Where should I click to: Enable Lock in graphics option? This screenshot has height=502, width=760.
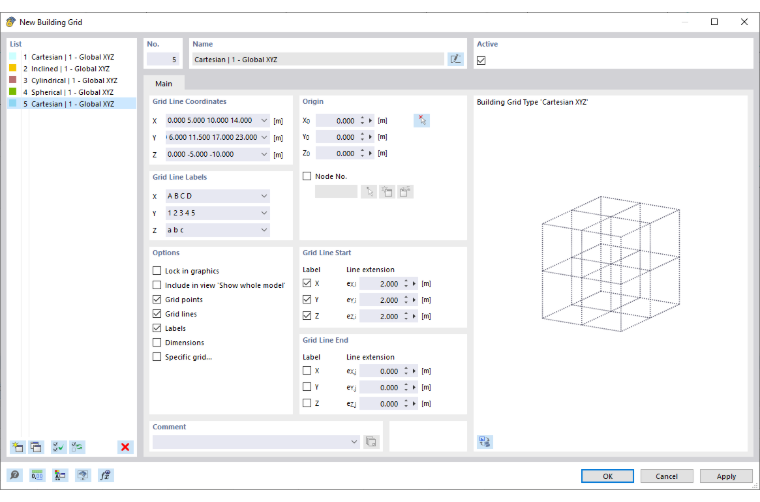[x=157, y=270]
